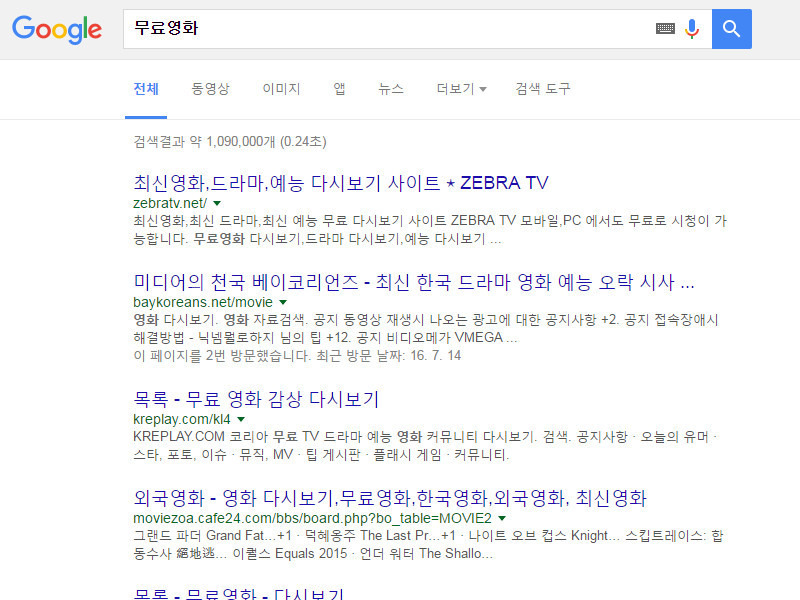Expand the arrow beside moviezoa.cafe24.com URL

pos(502,518)
